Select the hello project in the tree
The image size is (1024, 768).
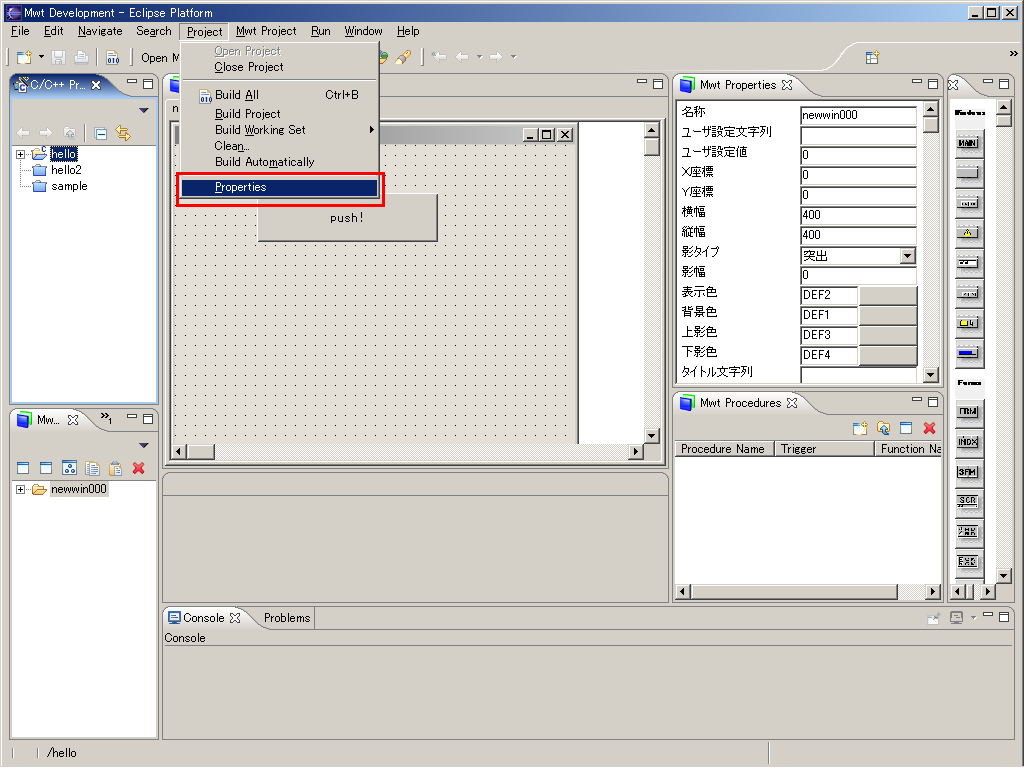(x=64, y=154)
